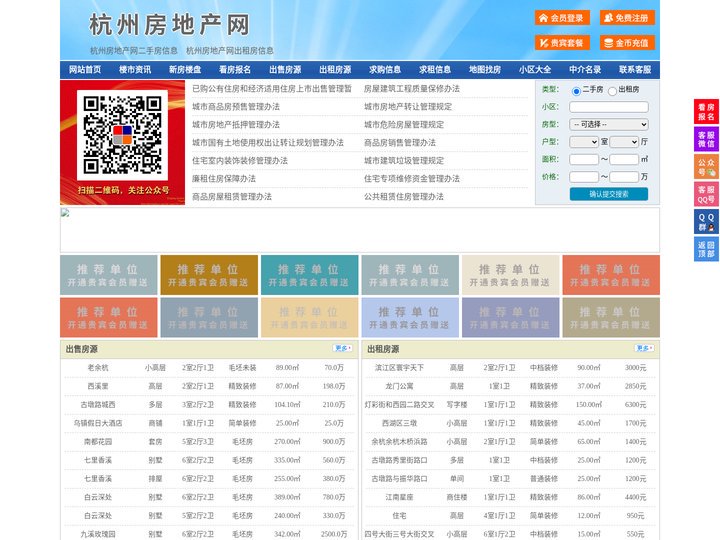Image resolution: width=720 pixels, height=540 pixels.
Task: Click the red 看房报名 sidebar icon
Action: click(x=706, y=112)
